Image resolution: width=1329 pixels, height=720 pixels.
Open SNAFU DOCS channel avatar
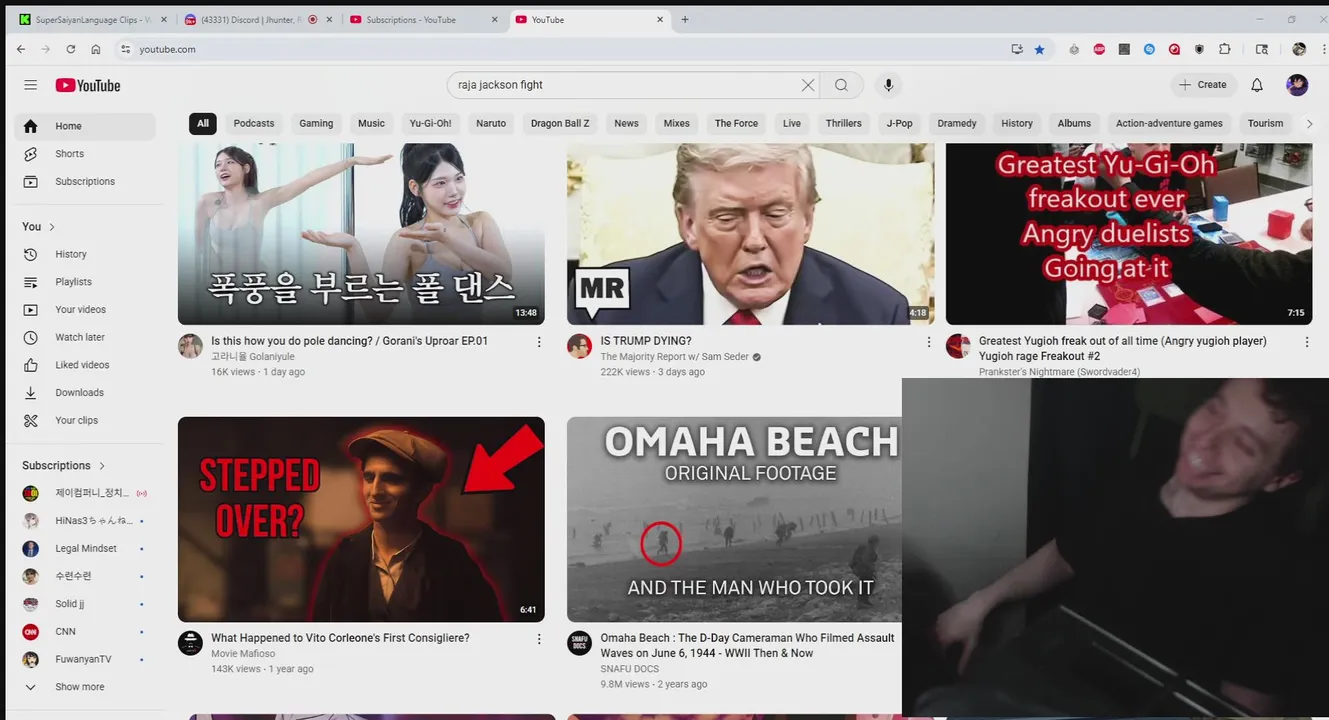pos(579,643)
